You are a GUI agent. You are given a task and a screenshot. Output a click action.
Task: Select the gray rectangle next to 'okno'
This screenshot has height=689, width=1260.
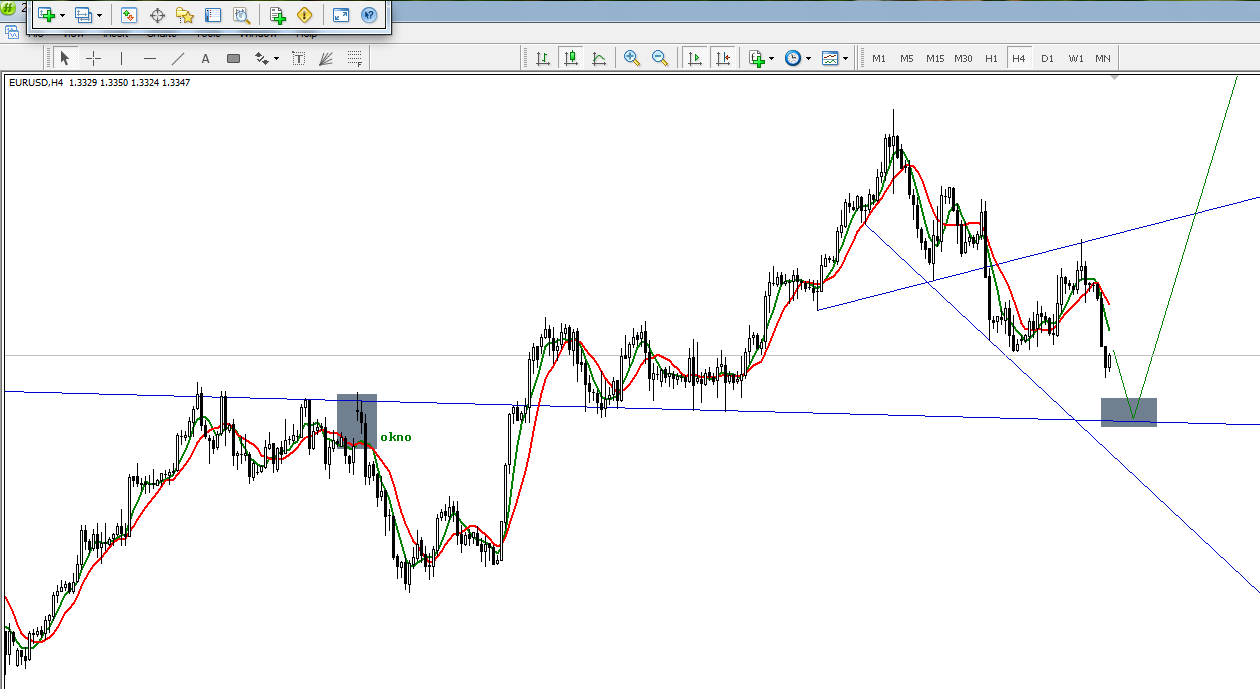[x=357, y=420]
